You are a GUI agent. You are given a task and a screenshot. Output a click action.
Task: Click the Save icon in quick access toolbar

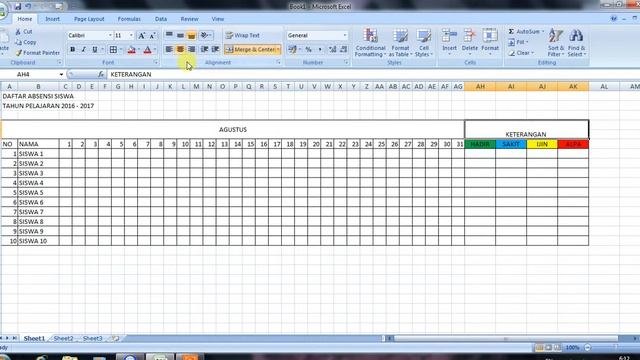point(18,6)
